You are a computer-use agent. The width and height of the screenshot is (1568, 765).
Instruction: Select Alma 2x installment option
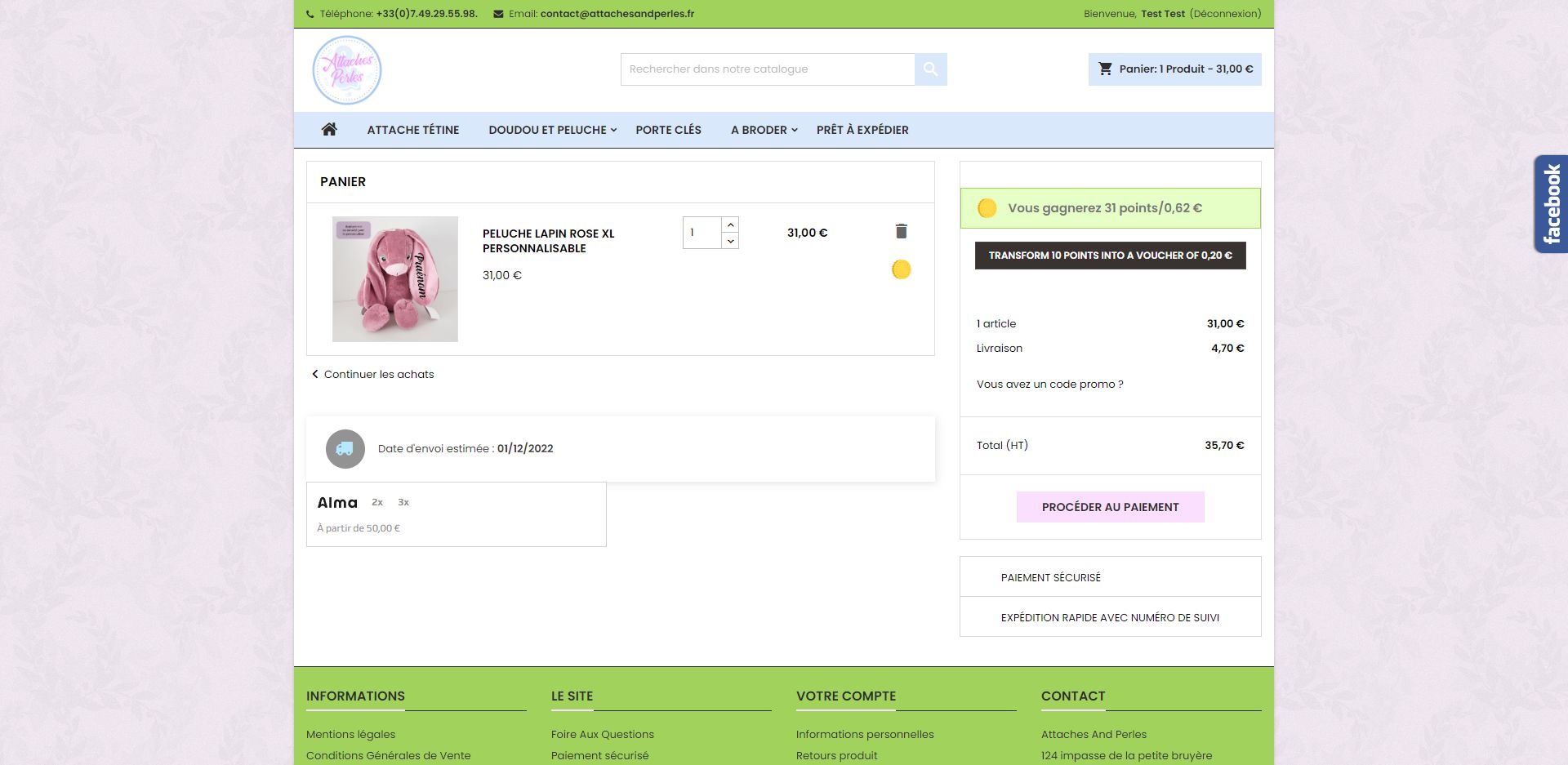click(x=377, y=502)
